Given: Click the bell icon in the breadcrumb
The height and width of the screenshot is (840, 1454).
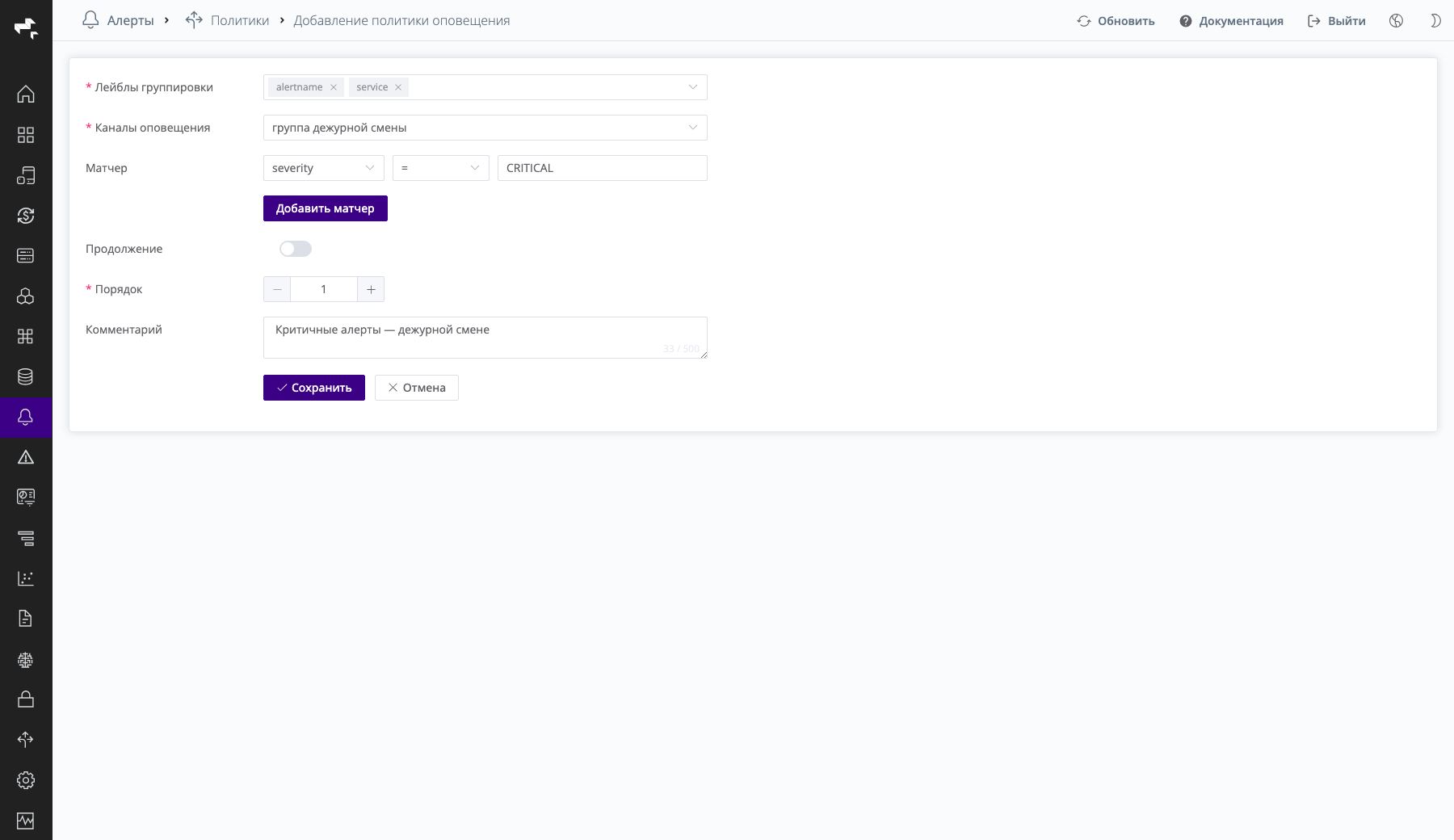Looking at the screenshot, I should coord(90,20).
